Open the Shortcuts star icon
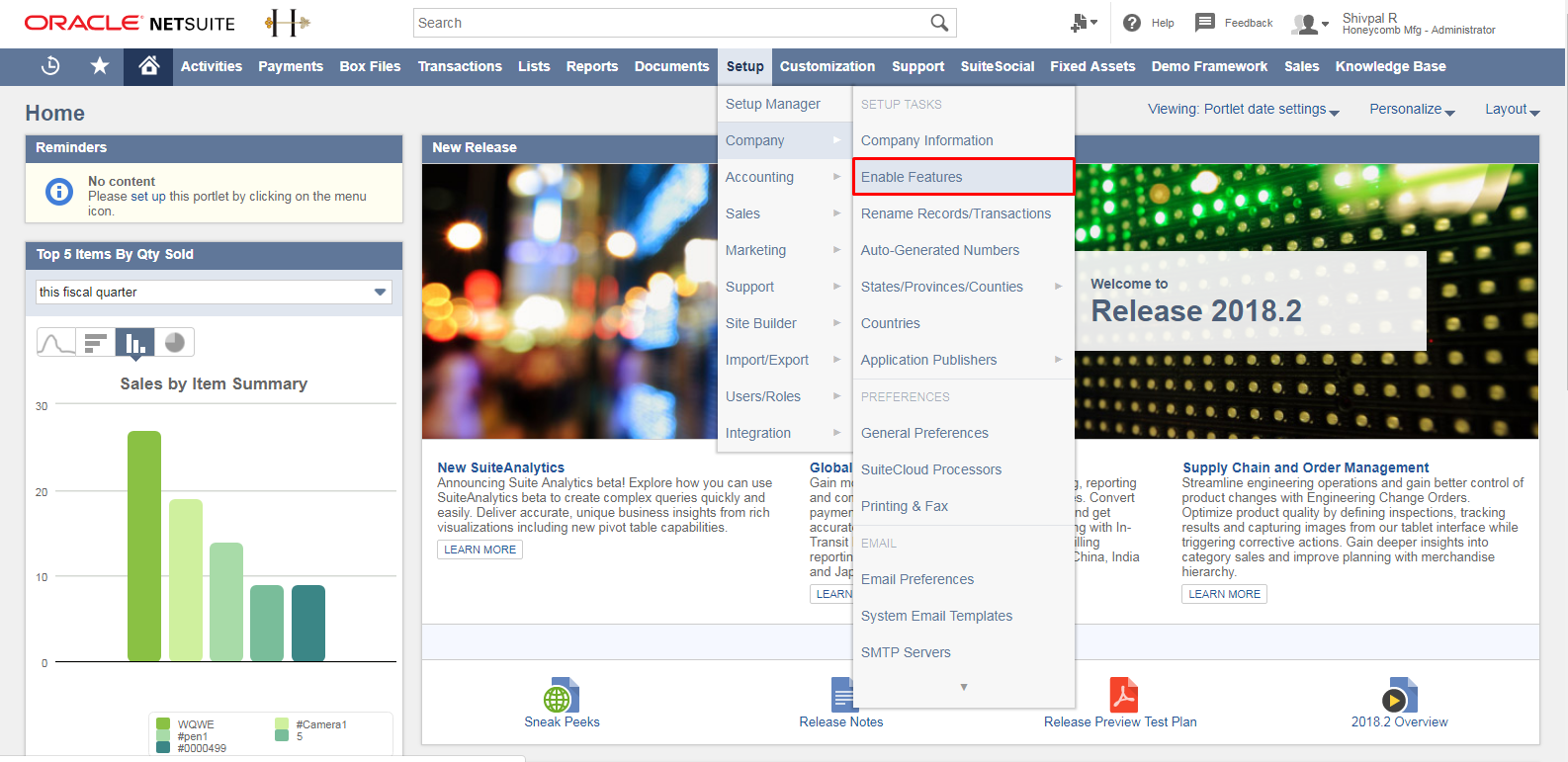Screen dimensions: 1568x762 tap(100, 66)
